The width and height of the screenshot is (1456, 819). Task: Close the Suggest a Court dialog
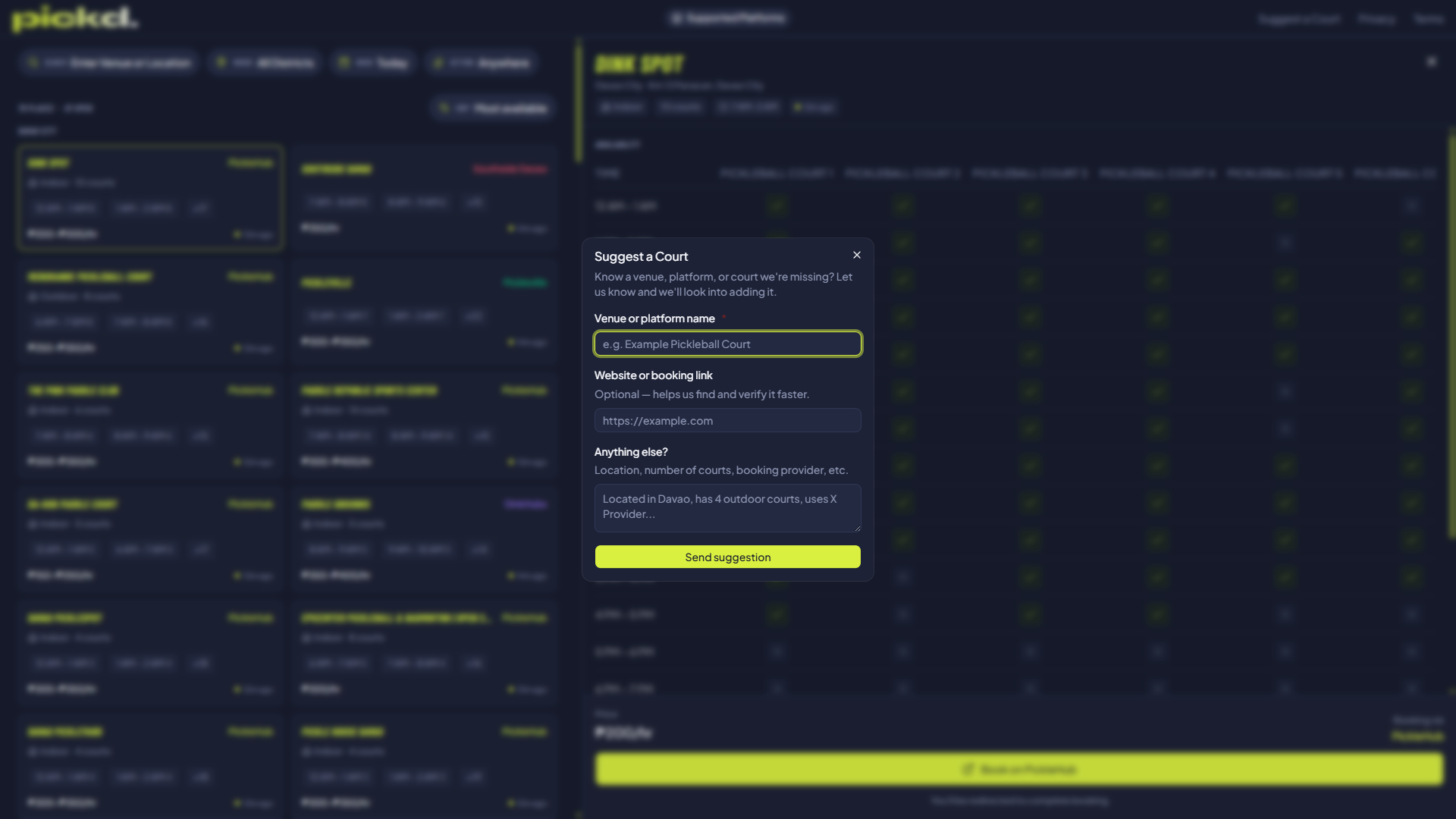pyautogui.click(x=857, y=255)
